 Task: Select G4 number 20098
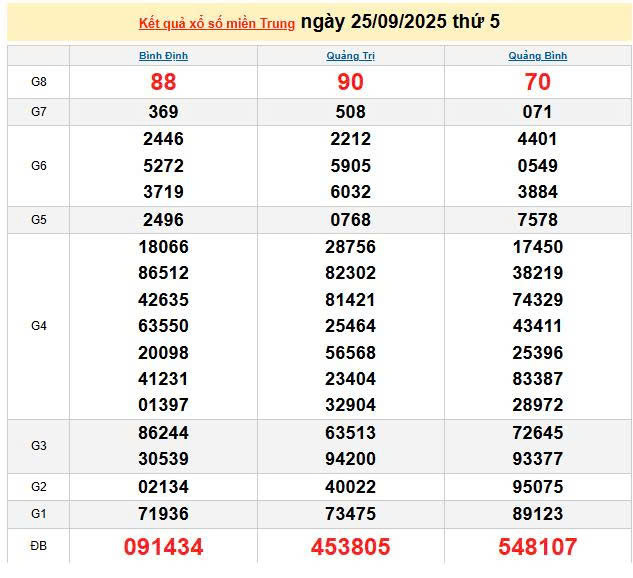[x=163, y=353]
